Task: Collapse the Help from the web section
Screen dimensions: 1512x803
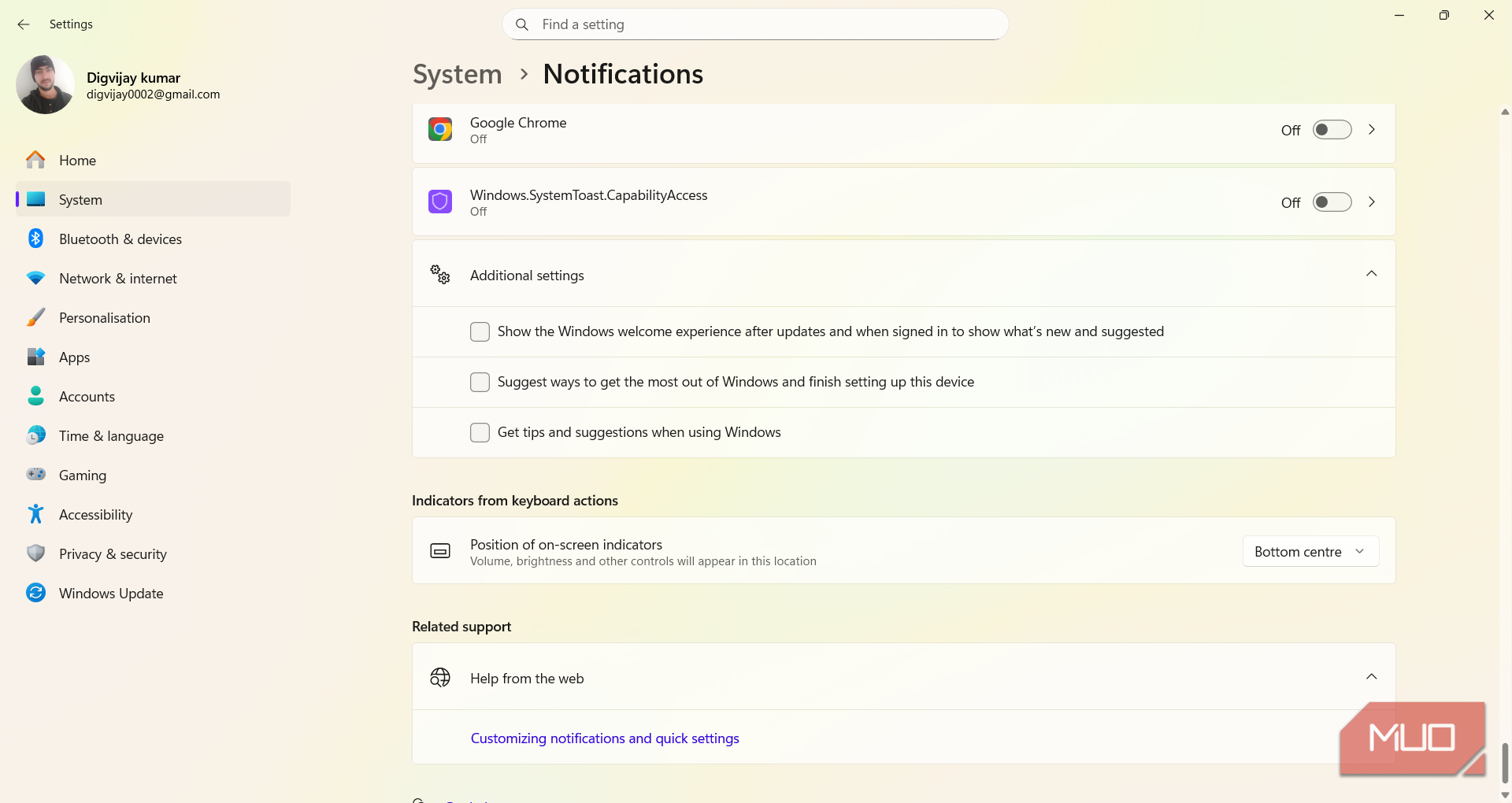Action: point(1371,677)
